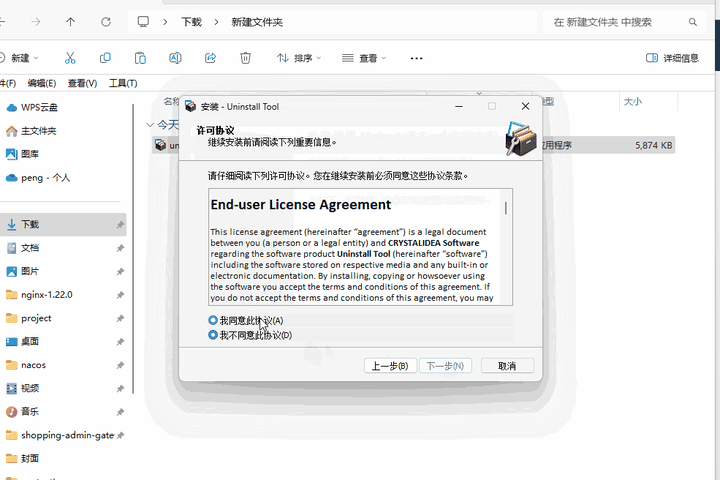This screenshot has height=480, width=720.
Task: Click the search magnifier icon
Action: [693, 22]
